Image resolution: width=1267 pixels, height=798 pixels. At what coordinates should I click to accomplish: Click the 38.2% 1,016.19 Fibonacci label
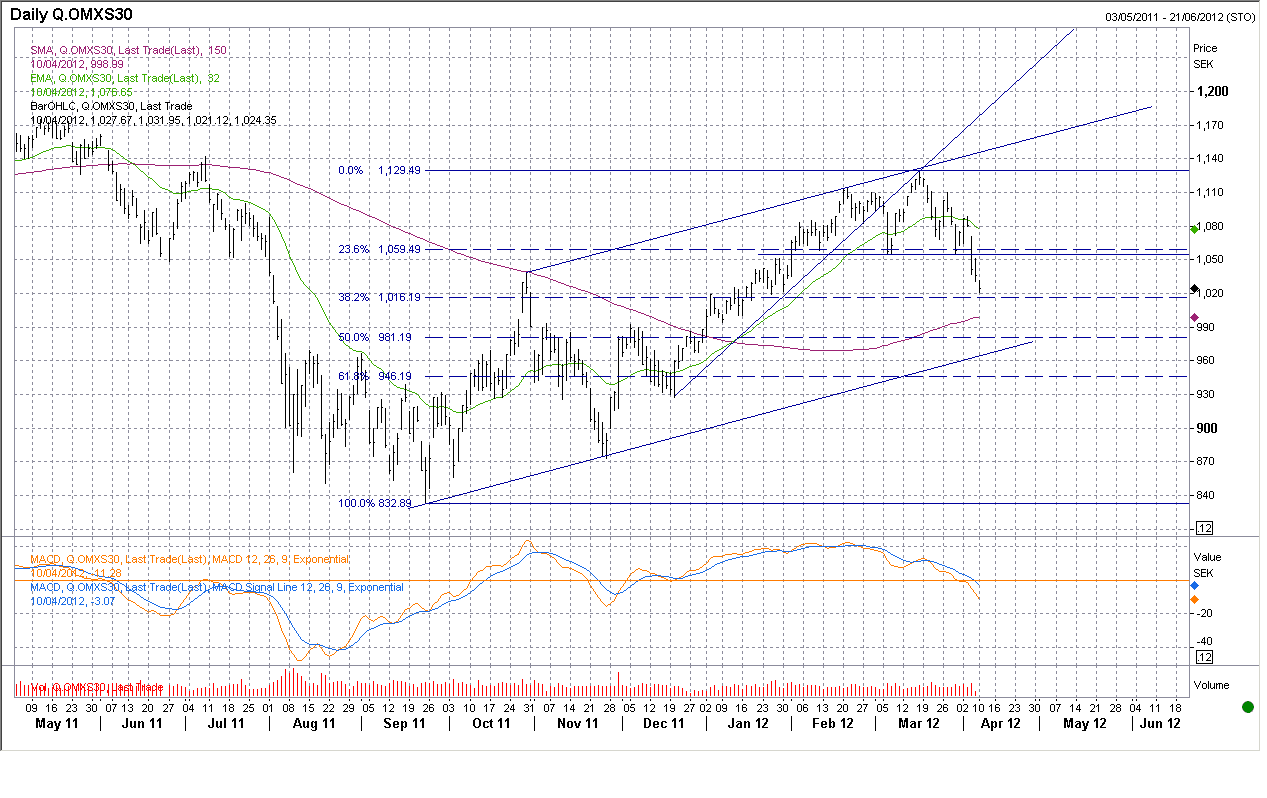379,297
